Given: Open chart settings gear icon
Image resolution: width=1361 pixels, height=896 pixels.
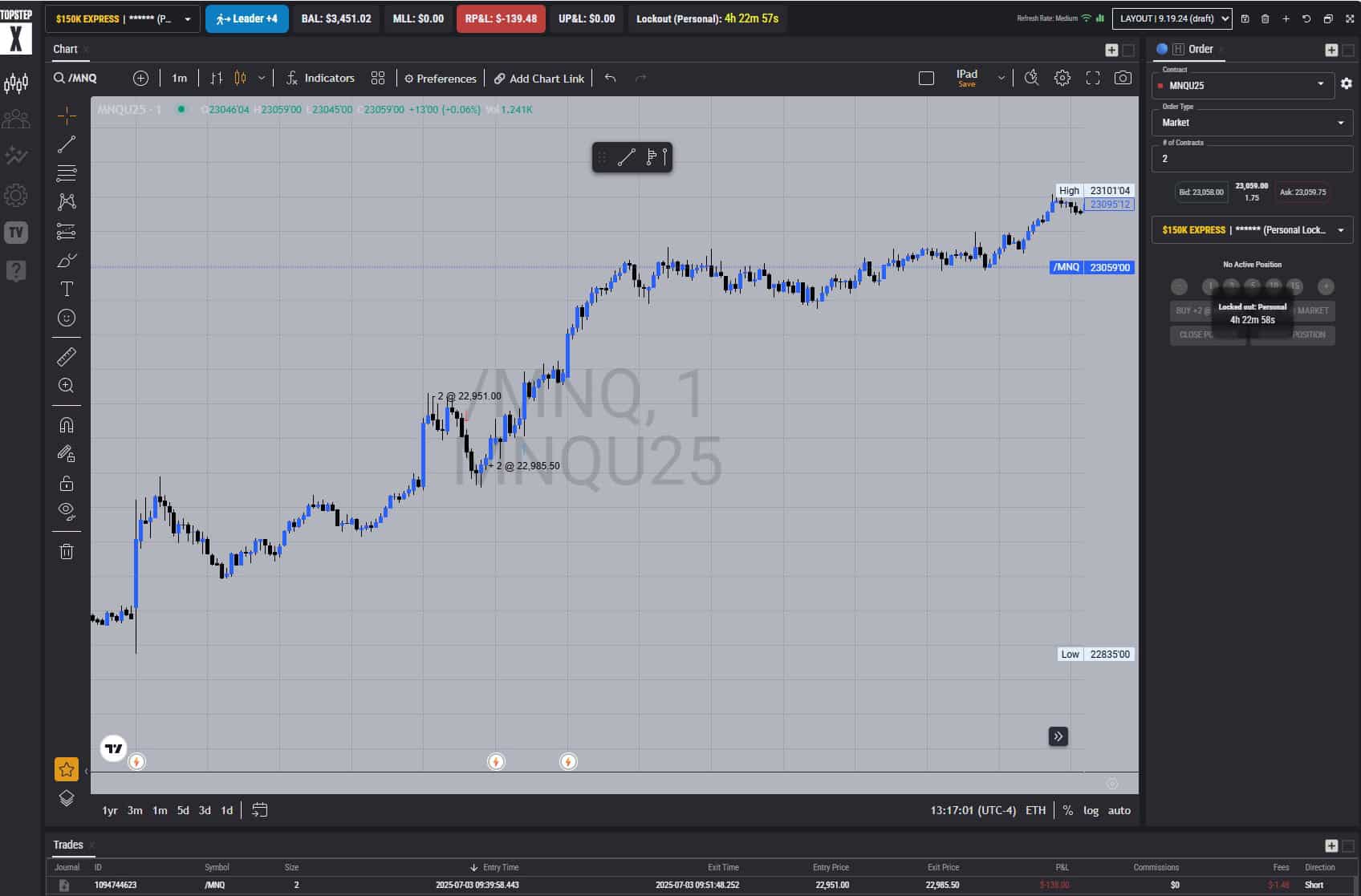Looking at the screenshot, I should point(1062,78).
